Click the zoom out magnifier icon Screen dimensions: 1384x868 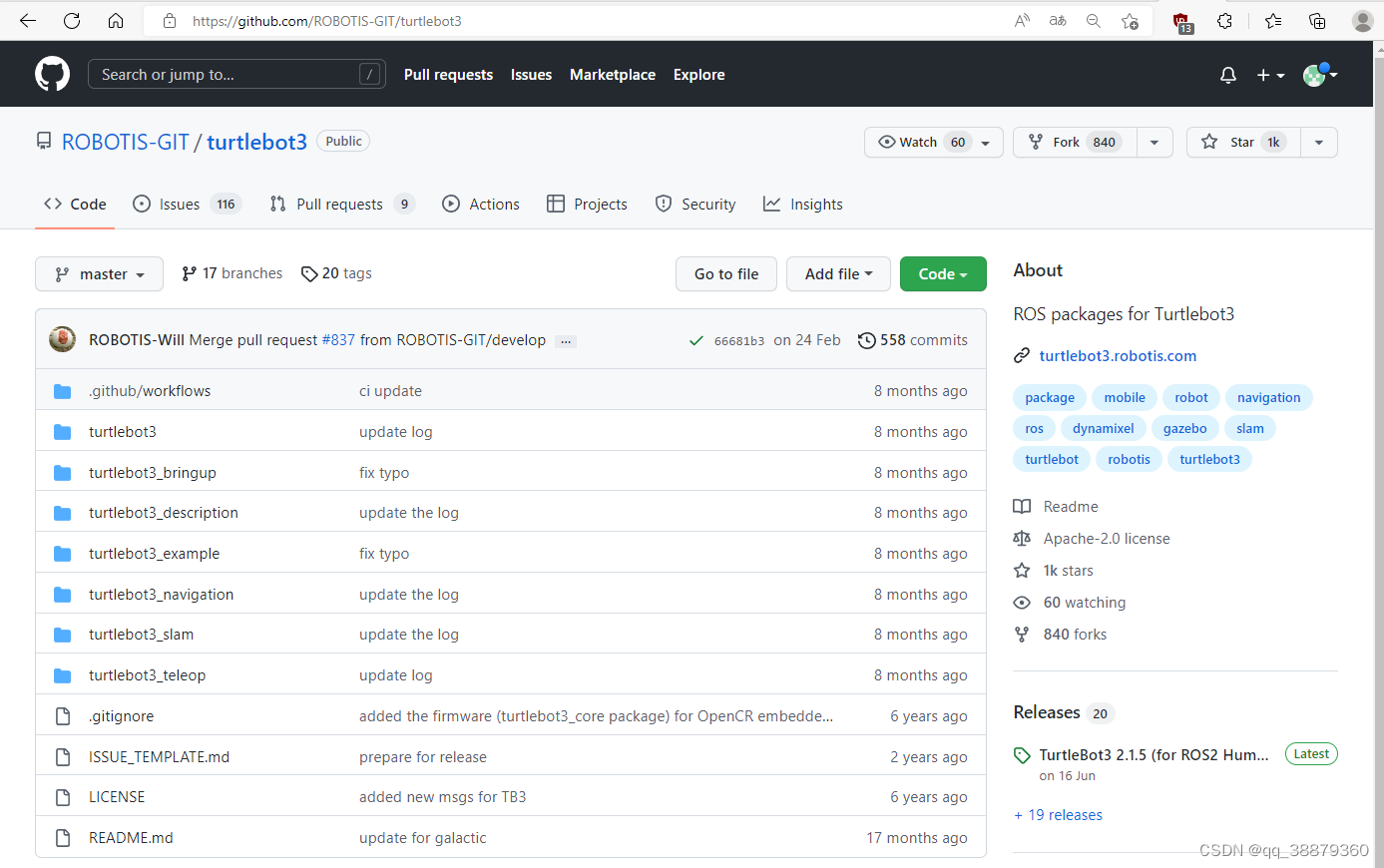click(1094, 21)
